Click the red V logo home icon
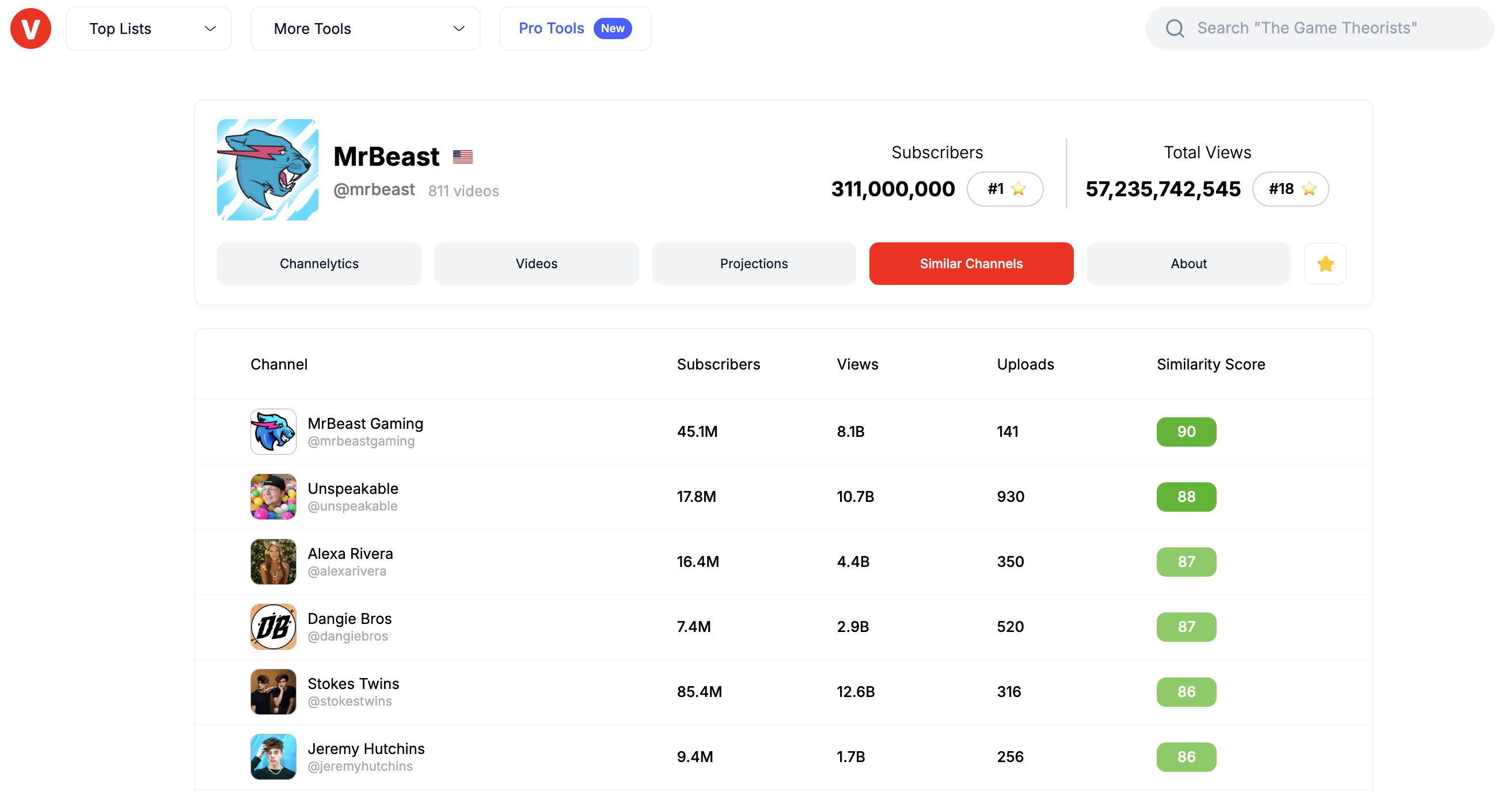Viewport: 1512px width, 792px height. click(x=31, y=28)
